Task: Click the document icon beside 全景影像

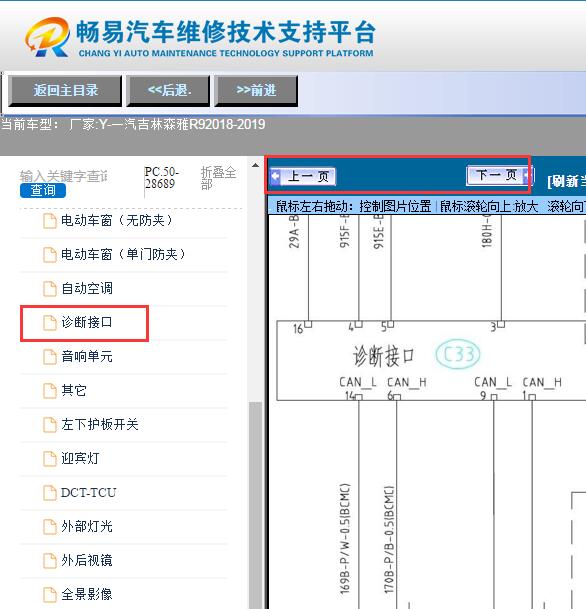Action: (x=50, y=594)
